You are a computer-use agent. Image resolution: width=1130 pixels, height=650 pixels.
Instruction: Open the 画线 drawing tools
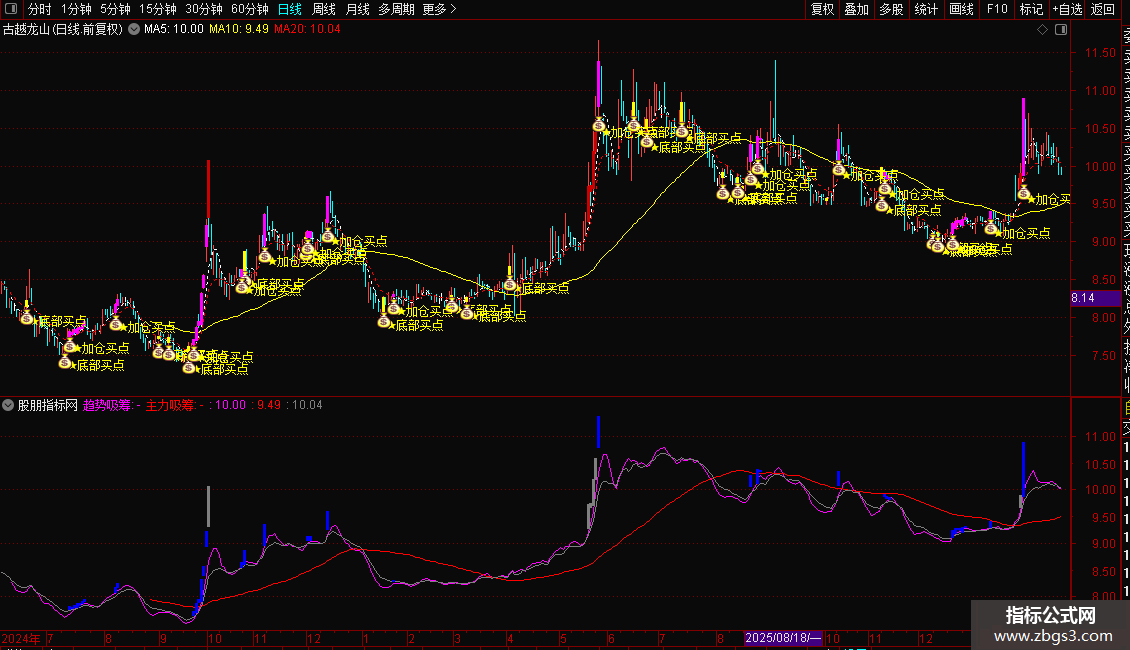961,9
